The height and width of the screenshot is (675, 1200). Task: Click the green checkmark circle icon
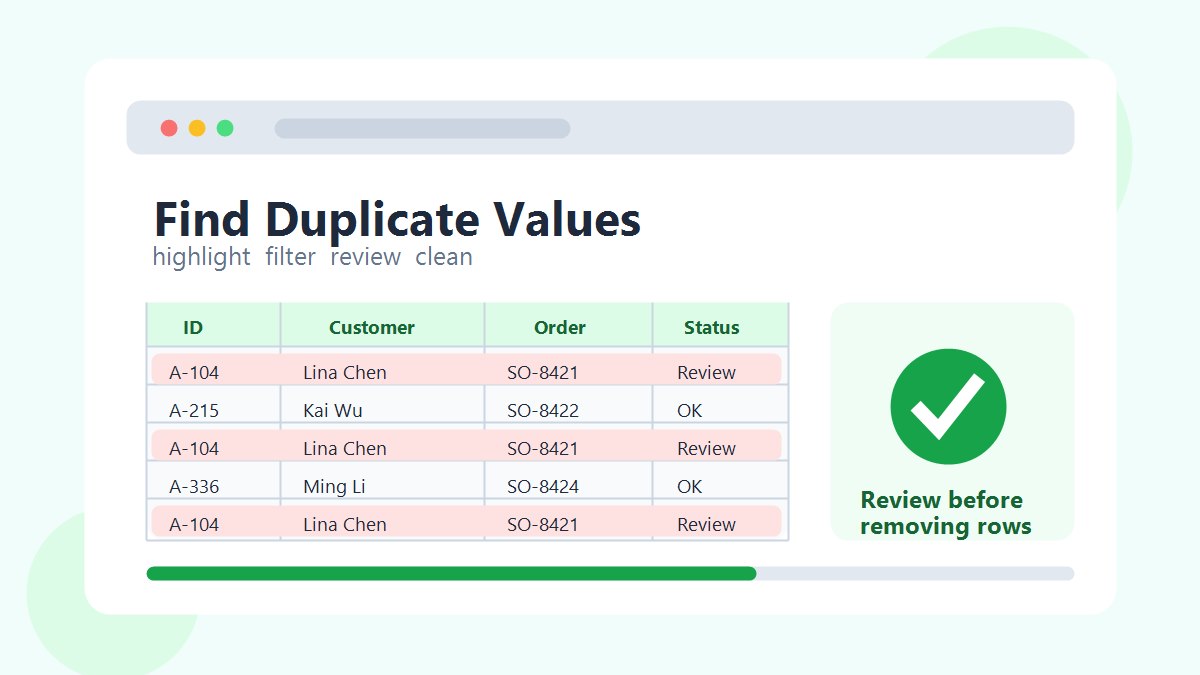point(948,406)
